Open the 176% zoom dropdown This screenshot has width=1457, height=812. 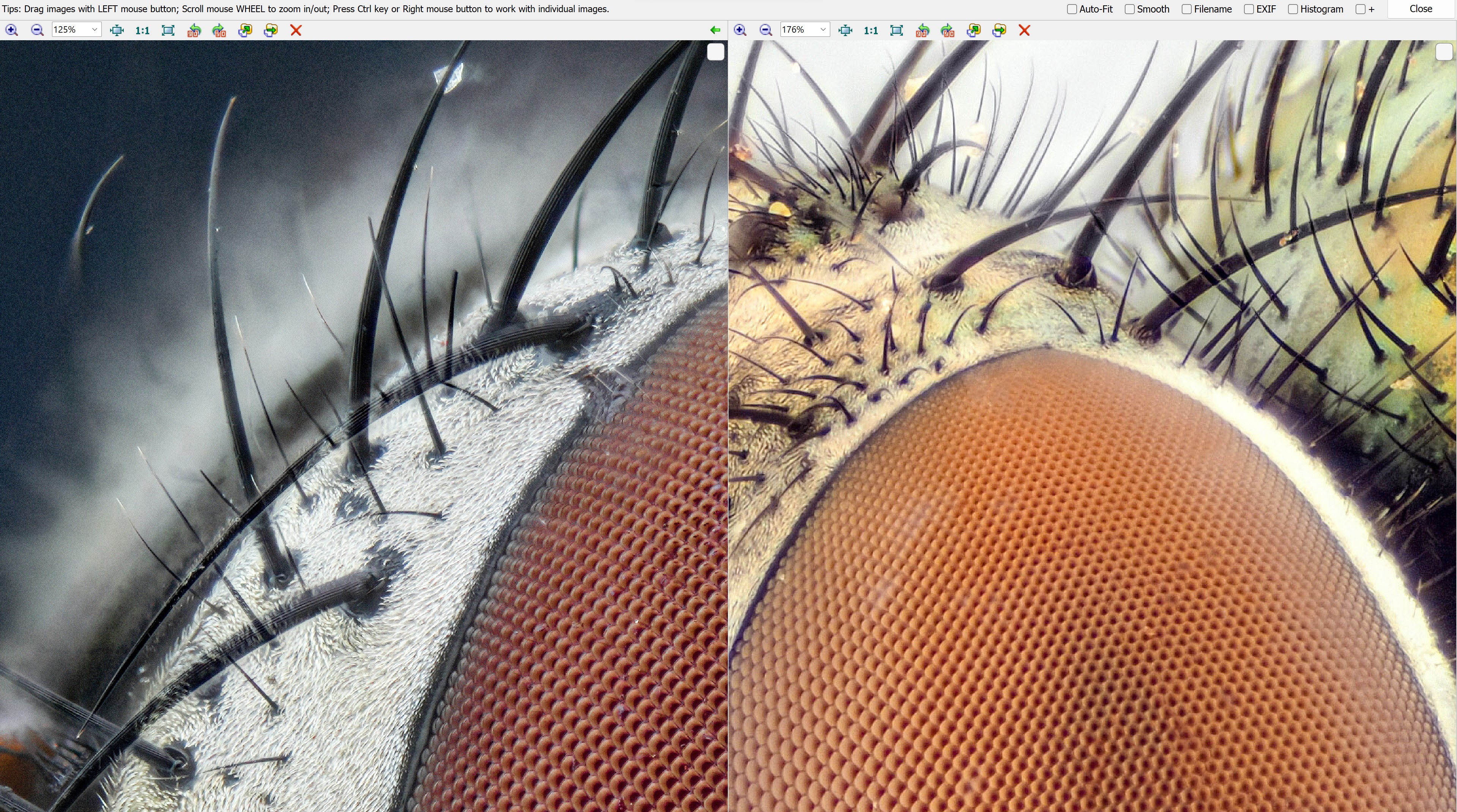pyautogui.click(x=823, y=30)
